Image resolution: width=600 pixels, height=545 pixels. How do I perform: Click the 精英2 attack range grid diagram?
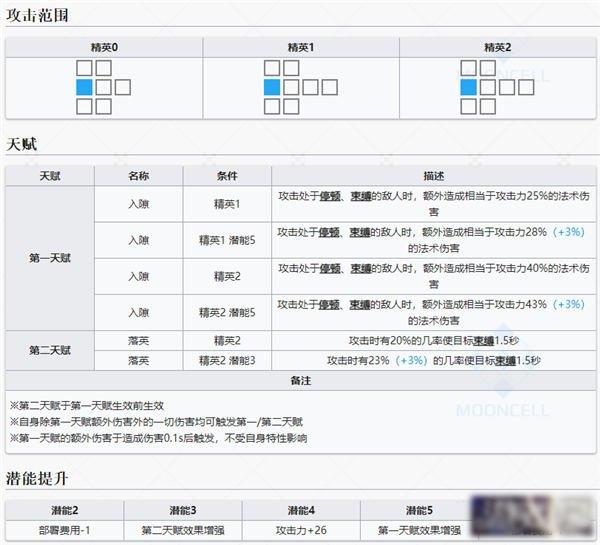[x=497, y=87]
